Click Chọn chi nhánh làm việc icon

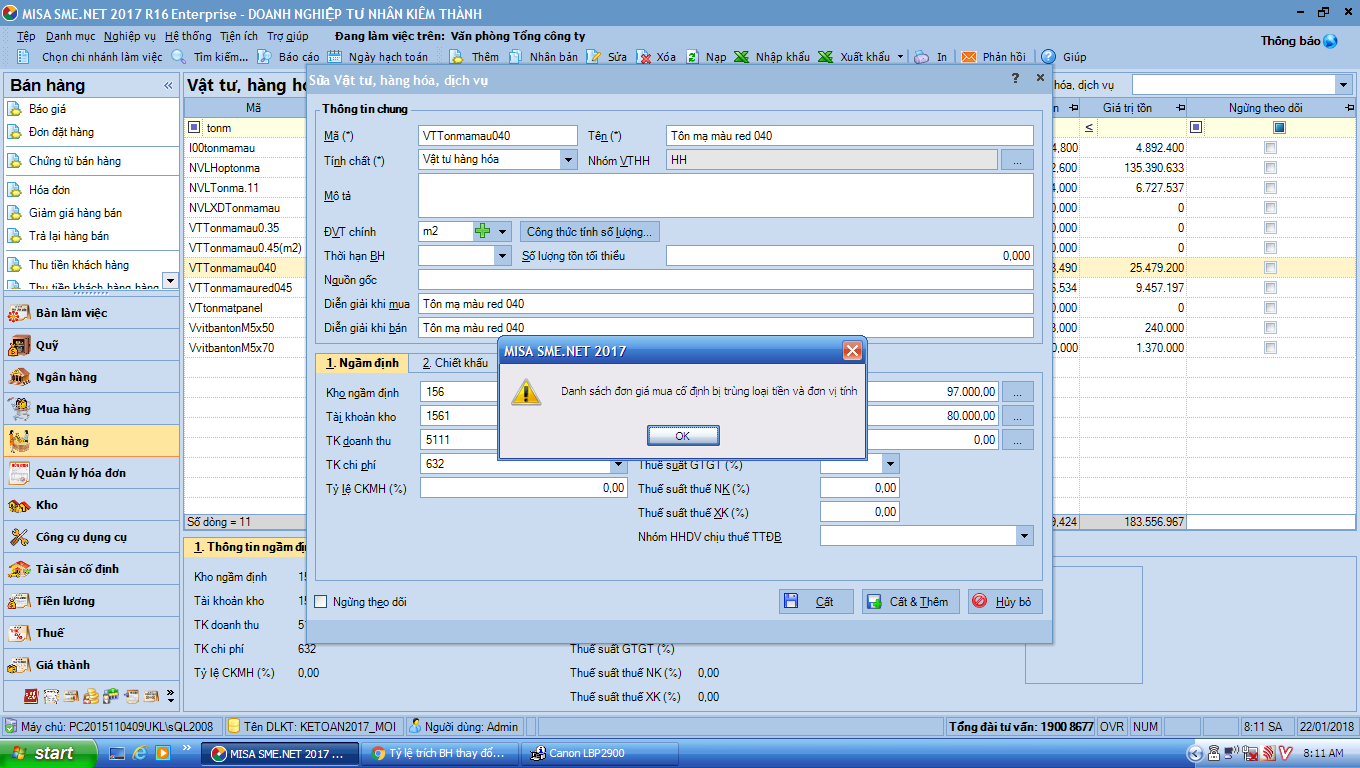coord(23,57)
